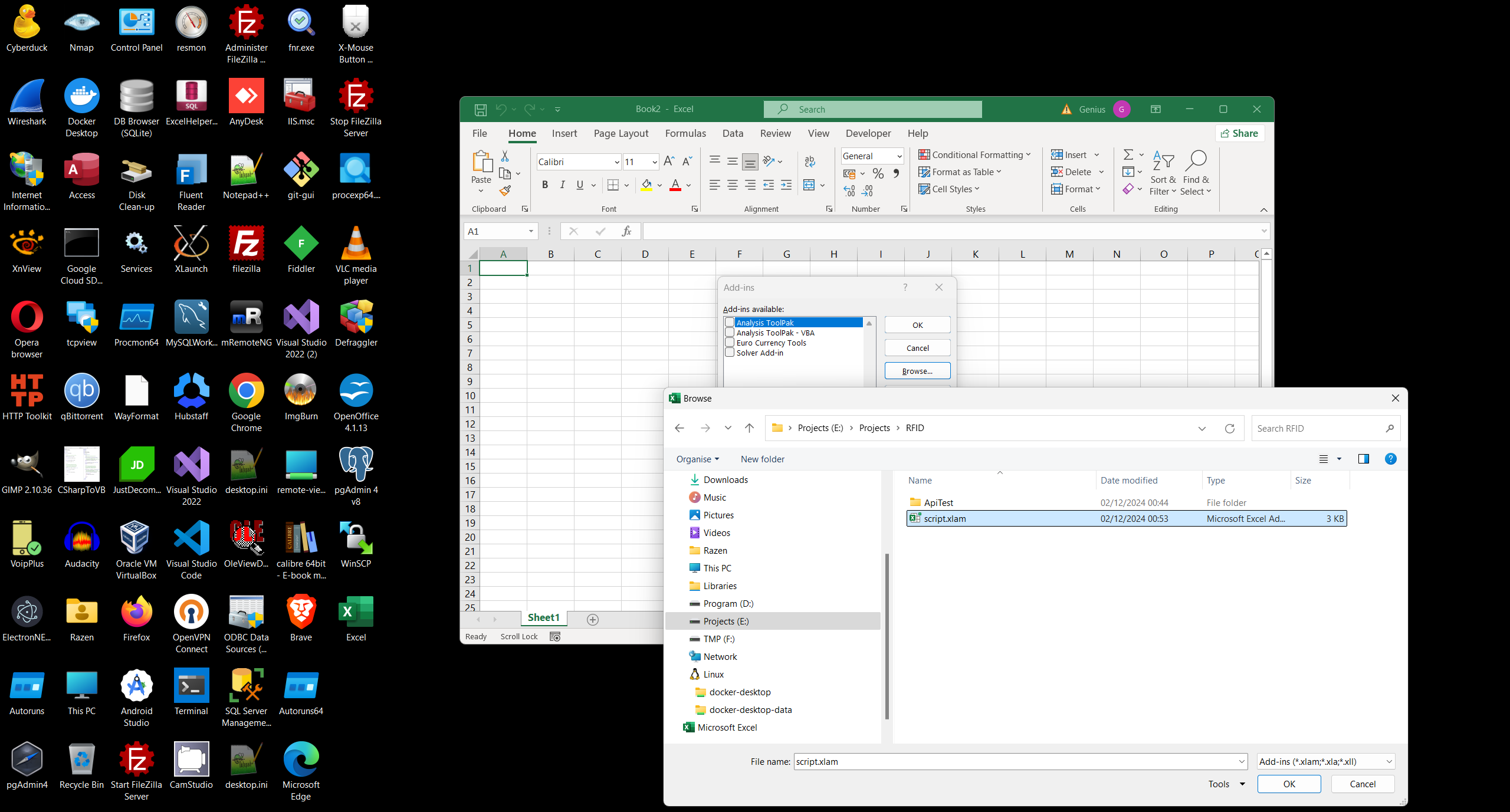Tick the Euro Currency Tools checkbox
Viewport: 1510px width, 812px height.
(730, 343)
